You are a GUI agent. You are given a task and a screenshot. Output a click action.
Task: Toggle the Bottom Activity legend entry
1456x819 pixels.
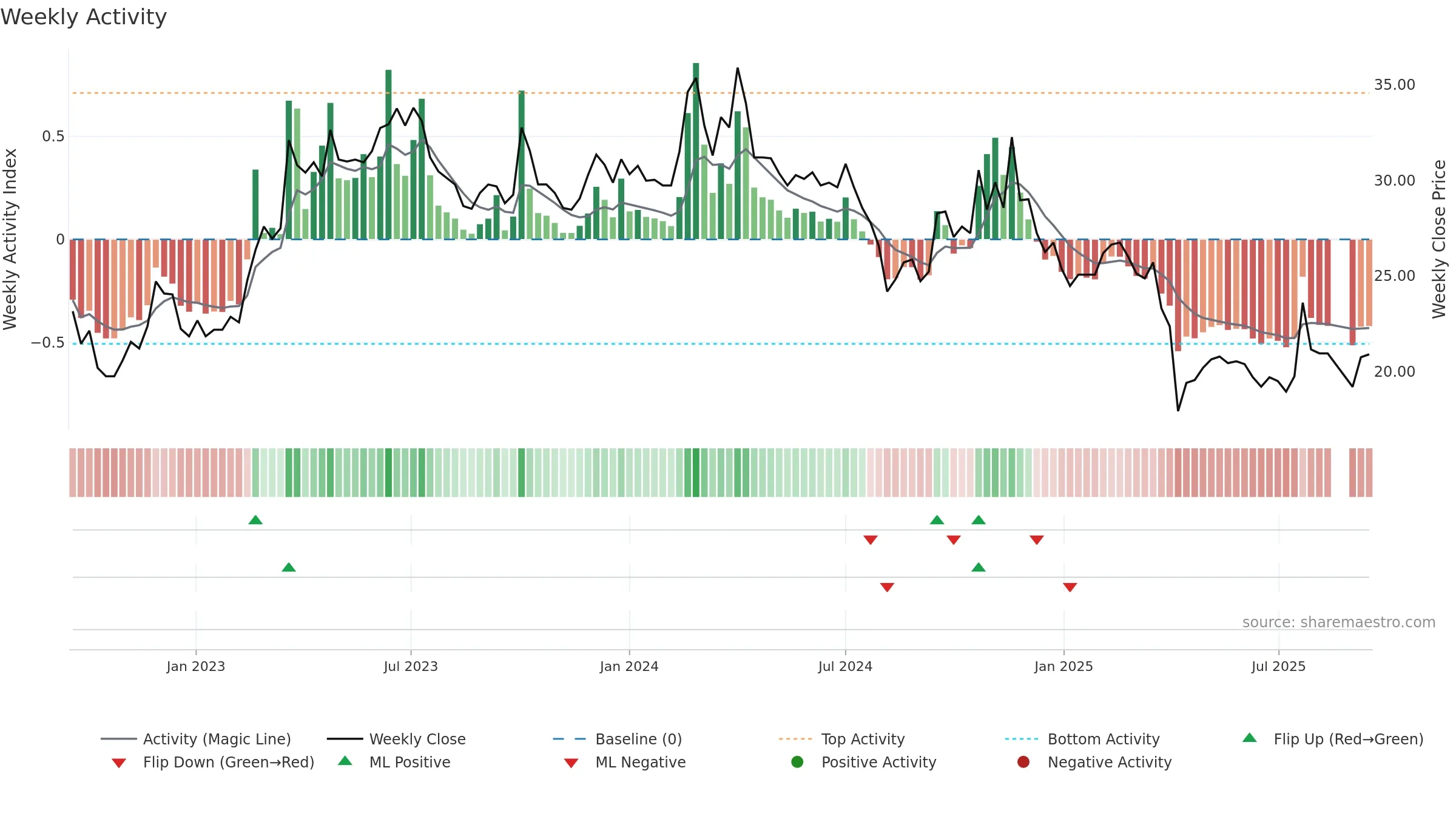(x=1082, y=739)
